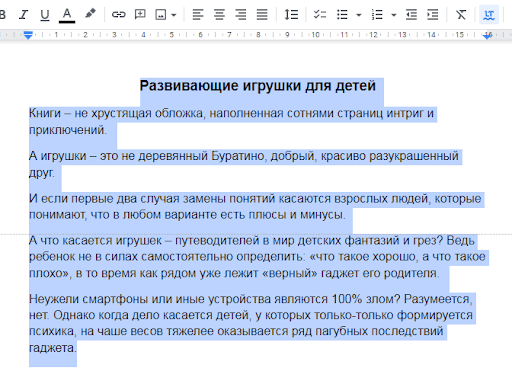
Task: Insert an image
Action: tap(161, 15)
